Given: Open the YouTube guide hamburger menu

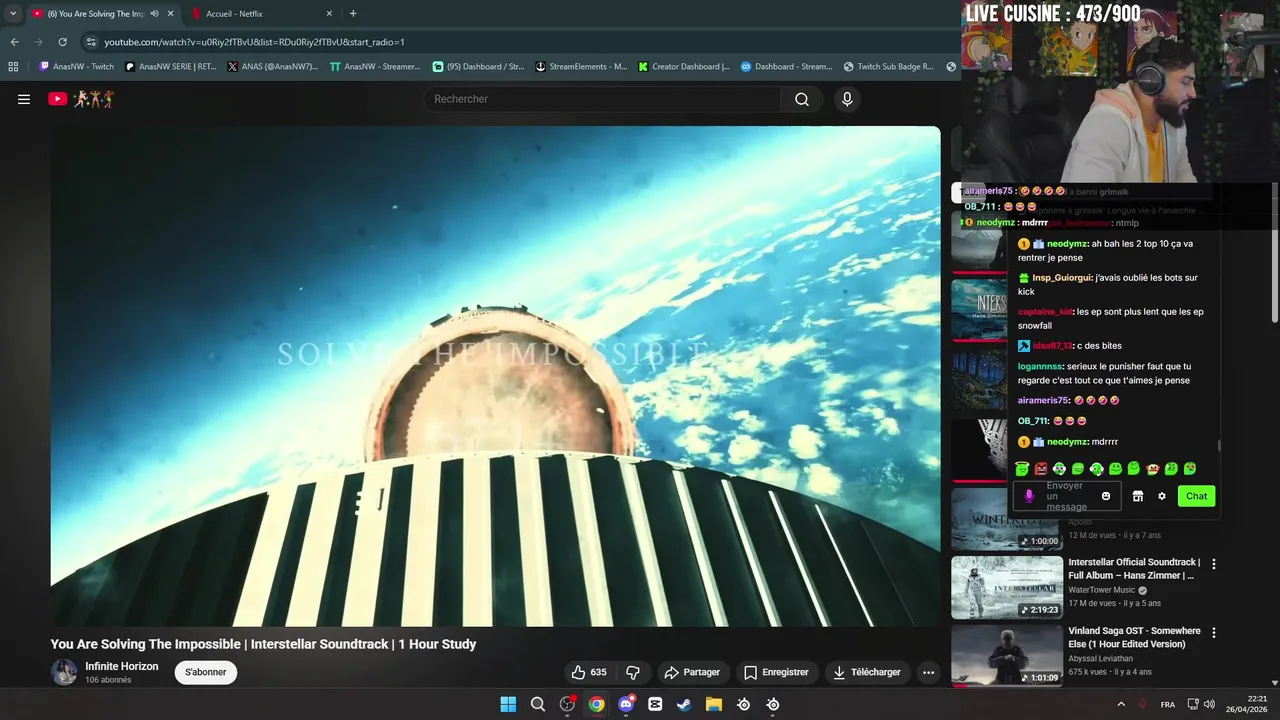Looking at the screenshot, I should tap(24, 99).
